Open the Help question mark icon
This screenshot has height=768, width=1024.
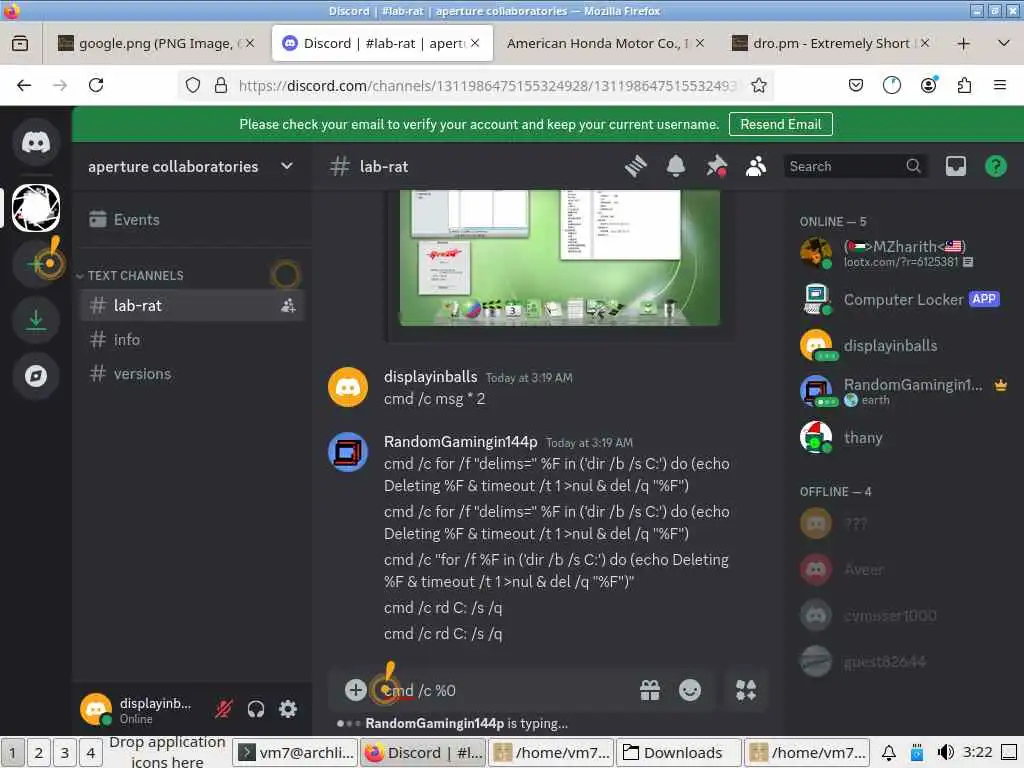tap(995, 167)
